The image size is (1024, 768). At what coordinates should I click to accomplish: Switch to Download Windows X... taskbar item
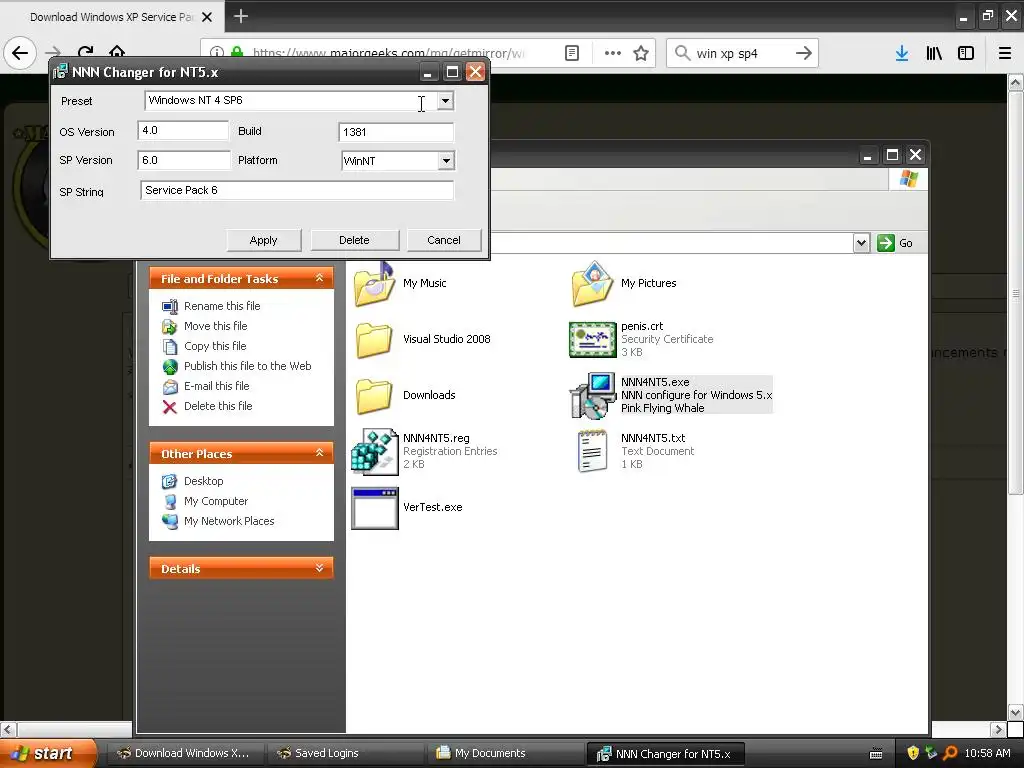pyautogui.click(x=186, y=753)
